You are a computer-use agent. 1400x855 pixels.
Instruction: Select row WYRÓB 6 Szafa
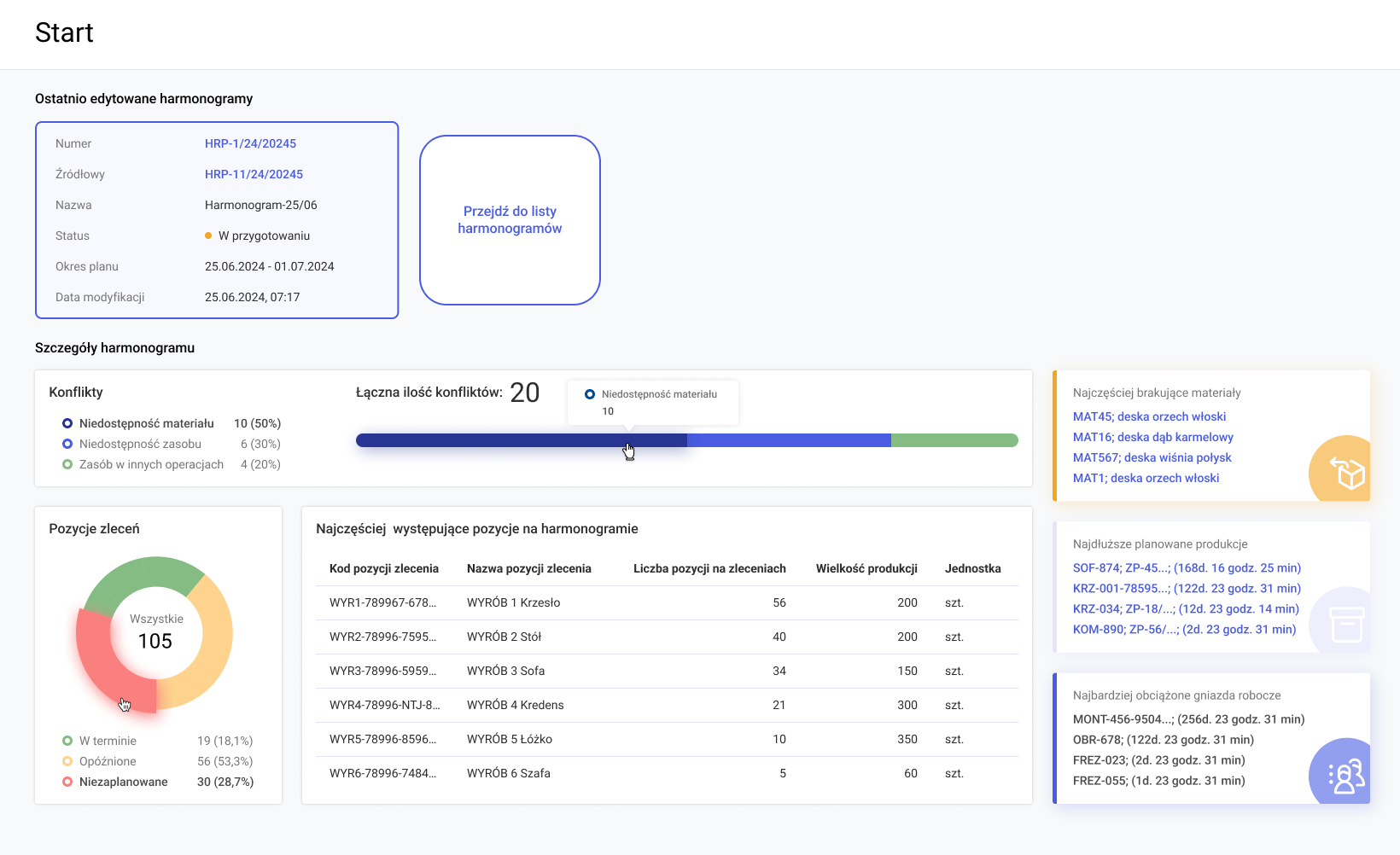coord(667,773)
